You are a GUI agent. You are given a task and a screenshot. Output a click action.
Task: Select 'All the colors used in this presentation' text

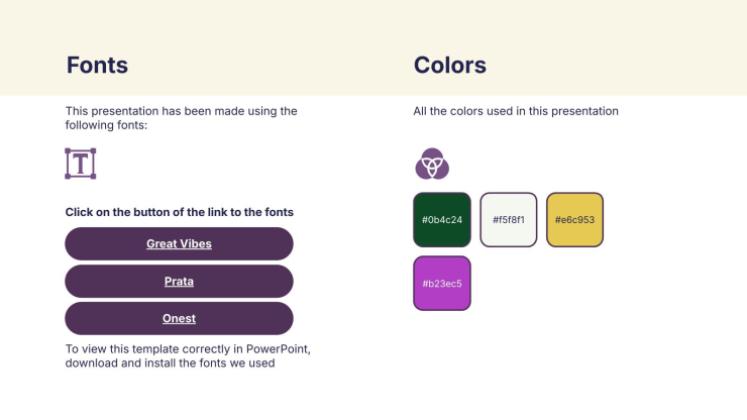pyautogui.click(x=516, y=111)
